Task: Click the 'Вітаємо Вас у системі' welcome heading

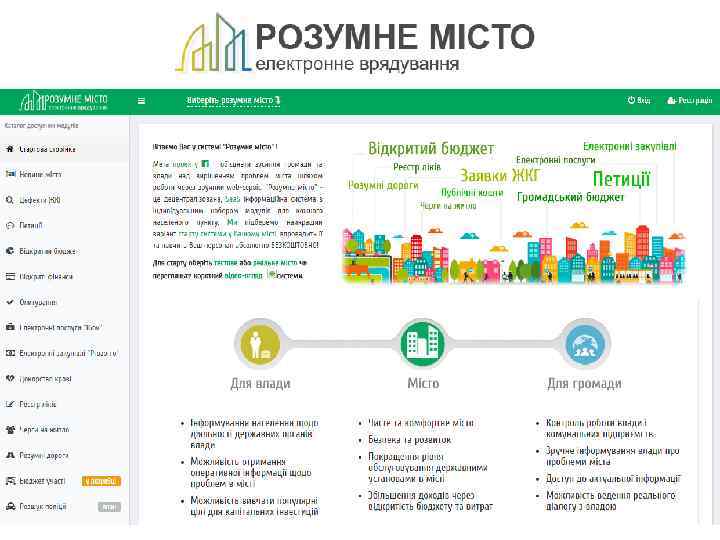Action: (x=215, y=147)
